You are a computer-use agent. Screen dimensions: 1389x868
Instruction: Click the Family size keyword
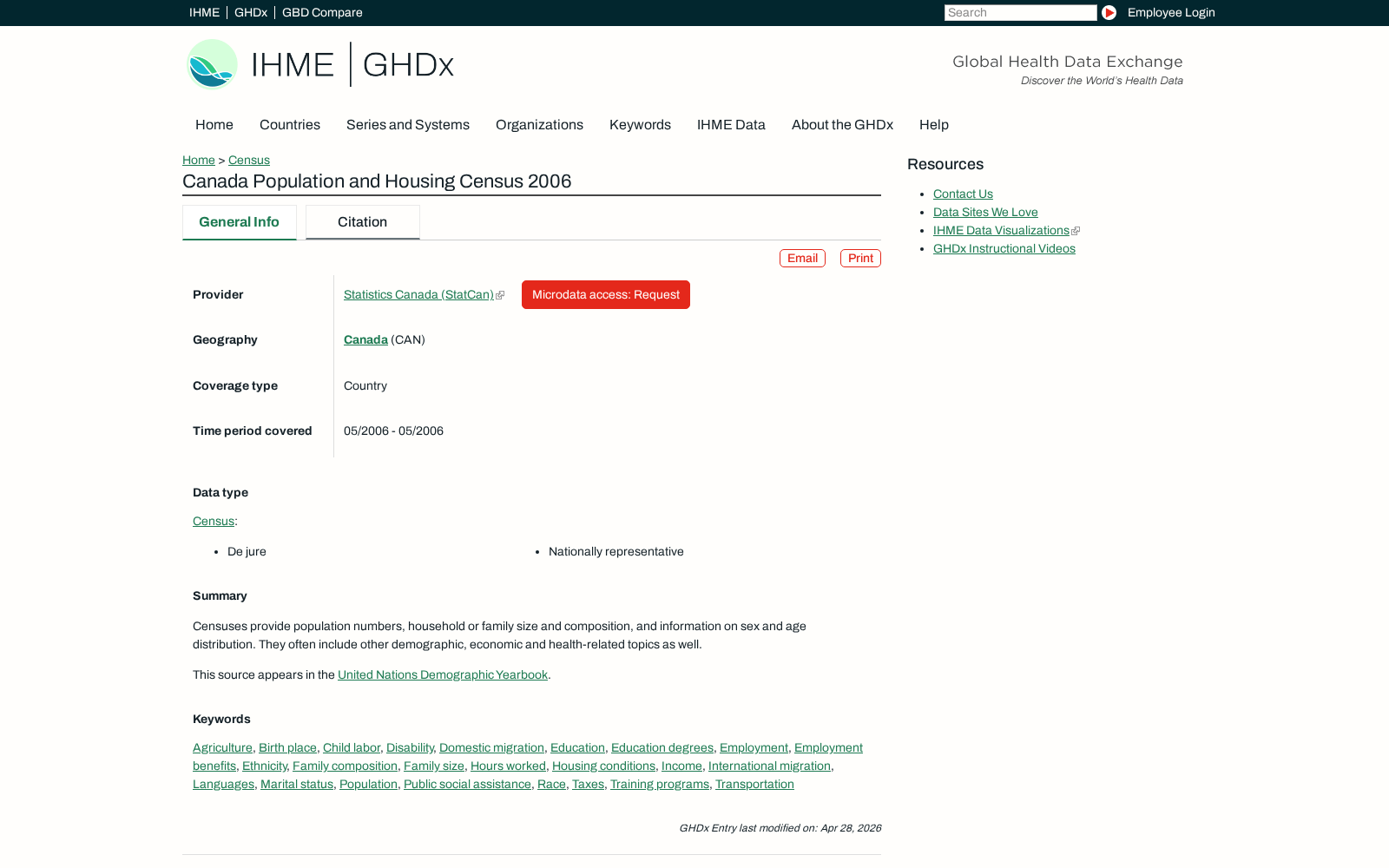[x=434, y=766]
